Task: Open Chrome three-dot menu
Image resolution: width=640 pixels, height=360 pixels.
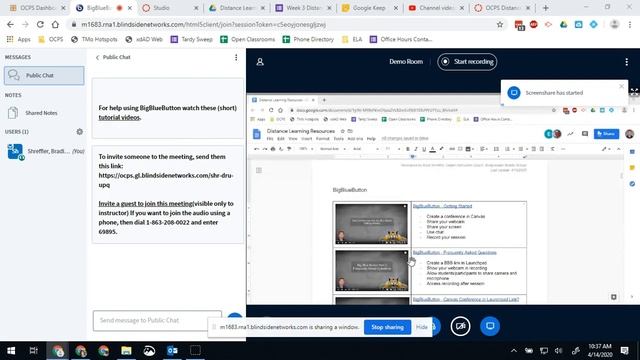Action: [x=630, y=24]
